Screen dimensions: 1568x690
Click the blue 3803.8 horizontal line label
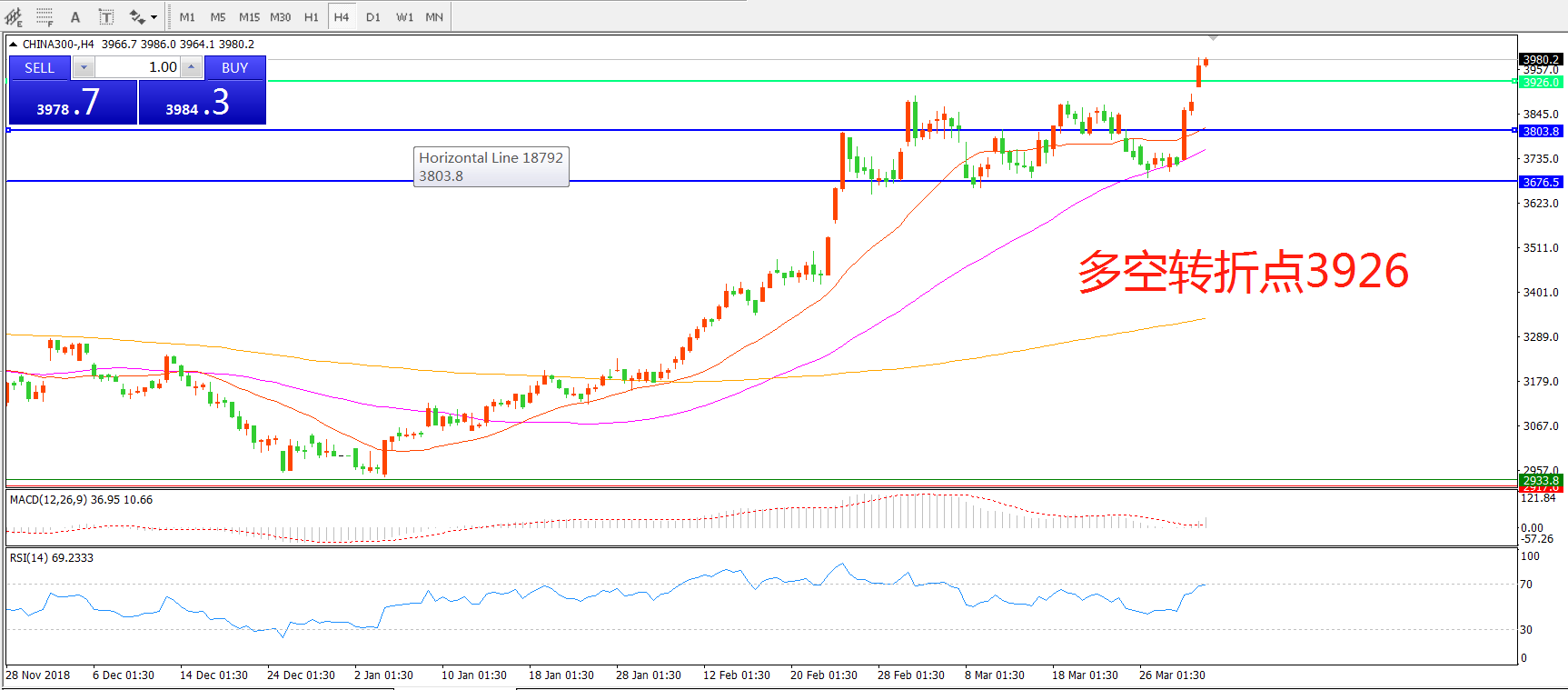click(x=1541, y=131)
